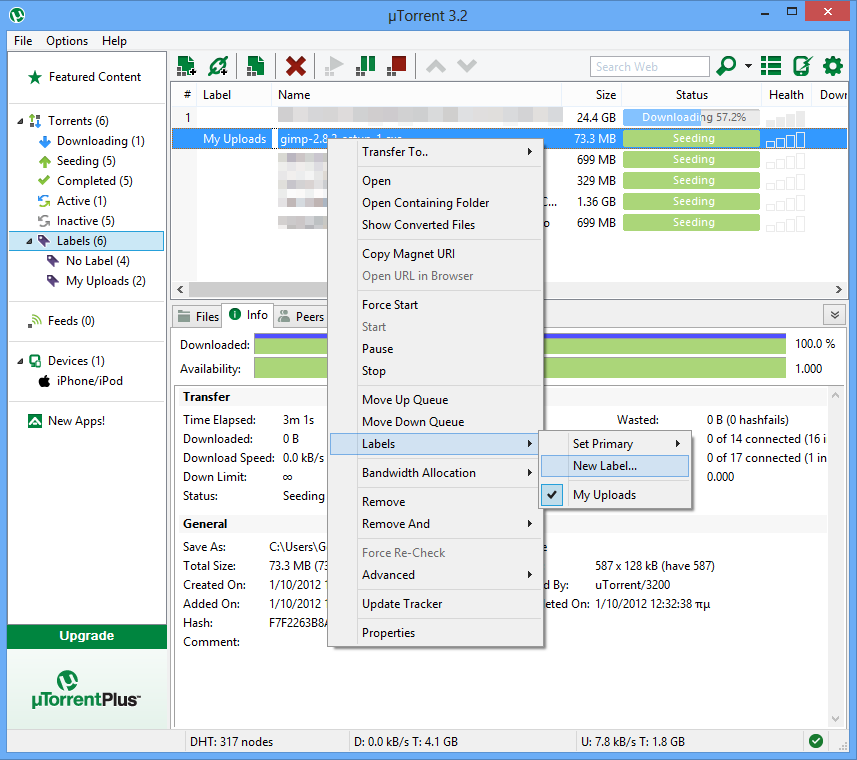Expand the Advanced submenu
The width and height of the screenshot is (857, 760).
click(x=436, y=575)
